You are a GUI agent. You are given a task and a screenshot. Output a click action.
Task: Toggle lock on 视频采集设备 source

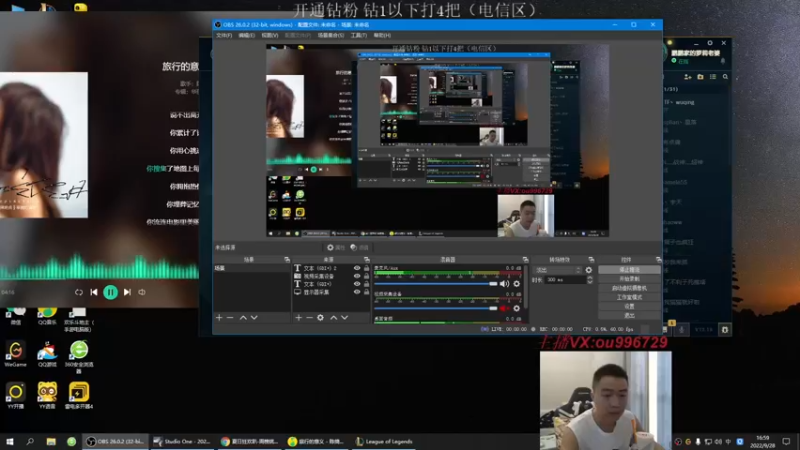pos(366,276)
